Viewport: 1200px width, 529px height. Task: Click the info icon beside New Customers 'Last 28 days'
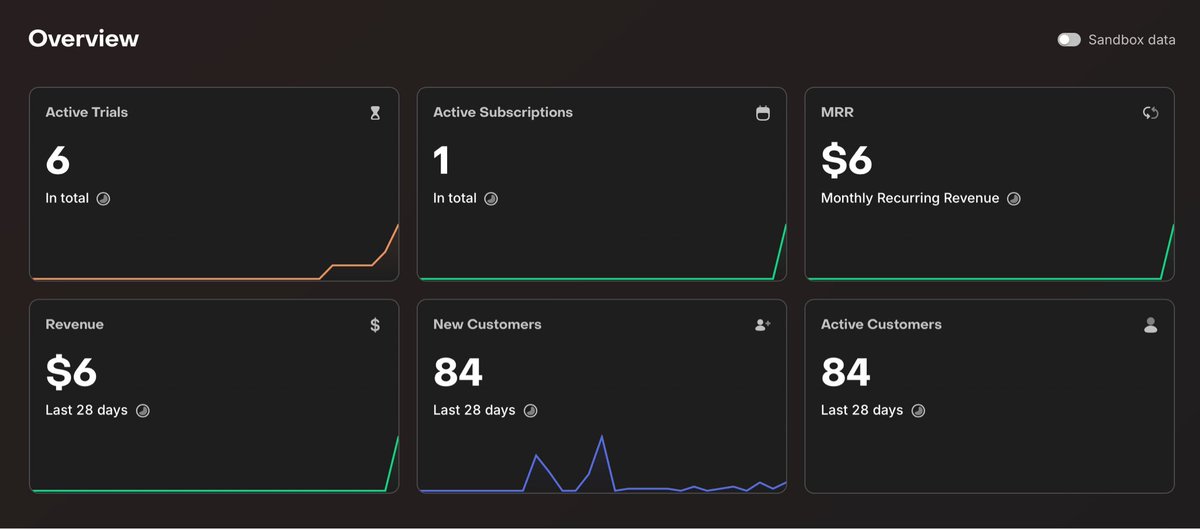530,411
